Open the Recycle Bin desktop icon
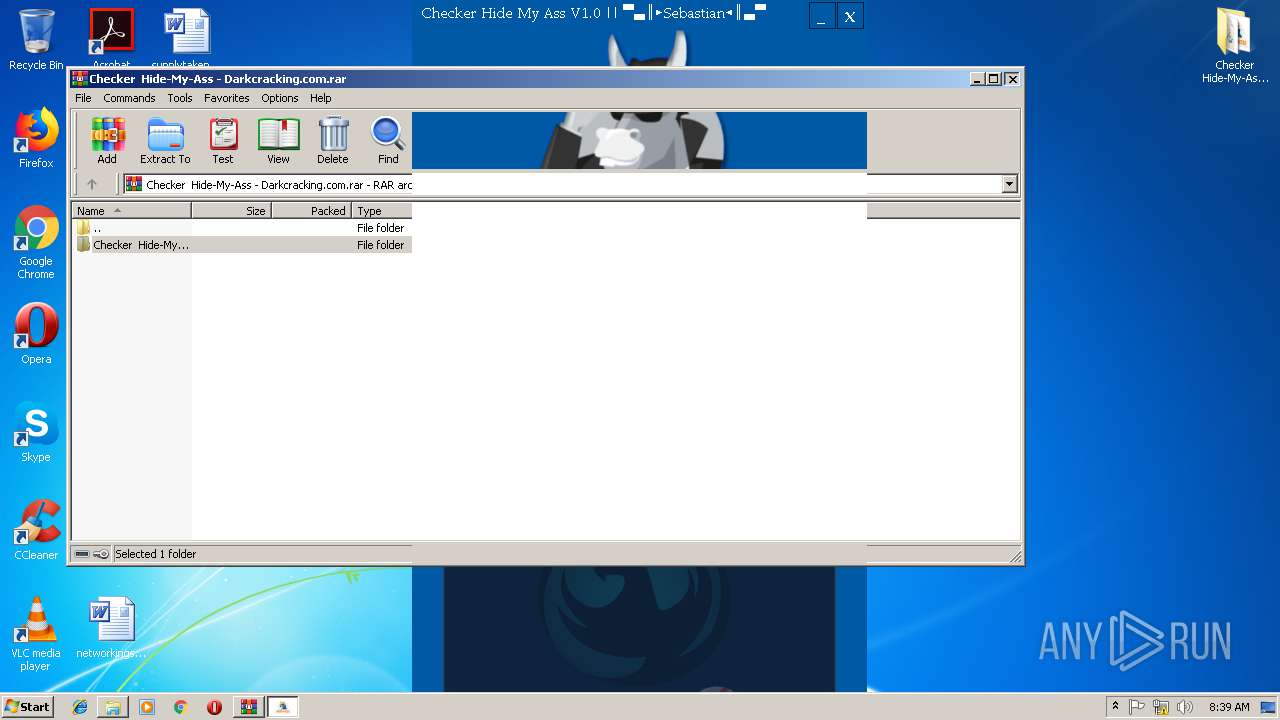The image size is (1280, 720). 36,39
